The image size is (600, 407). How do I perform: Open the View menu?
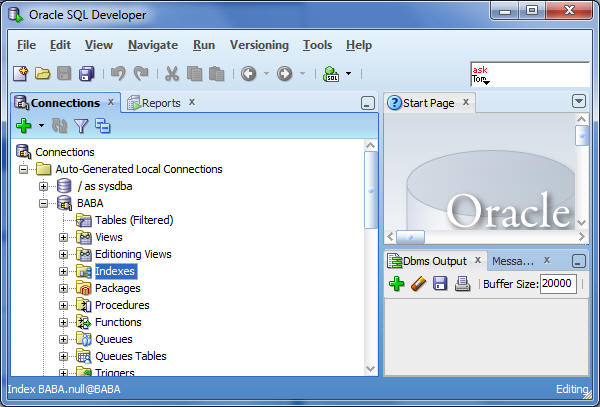[x=99, y=45]
